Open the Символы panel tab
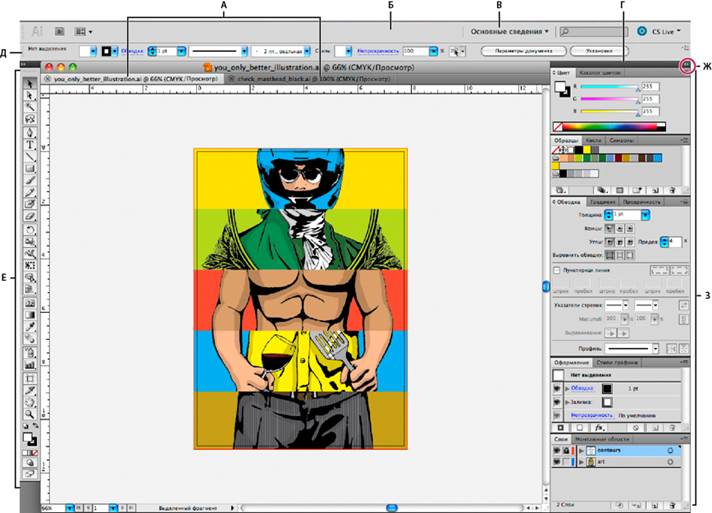This screenshot has width=712, height=513. point(621,140)
